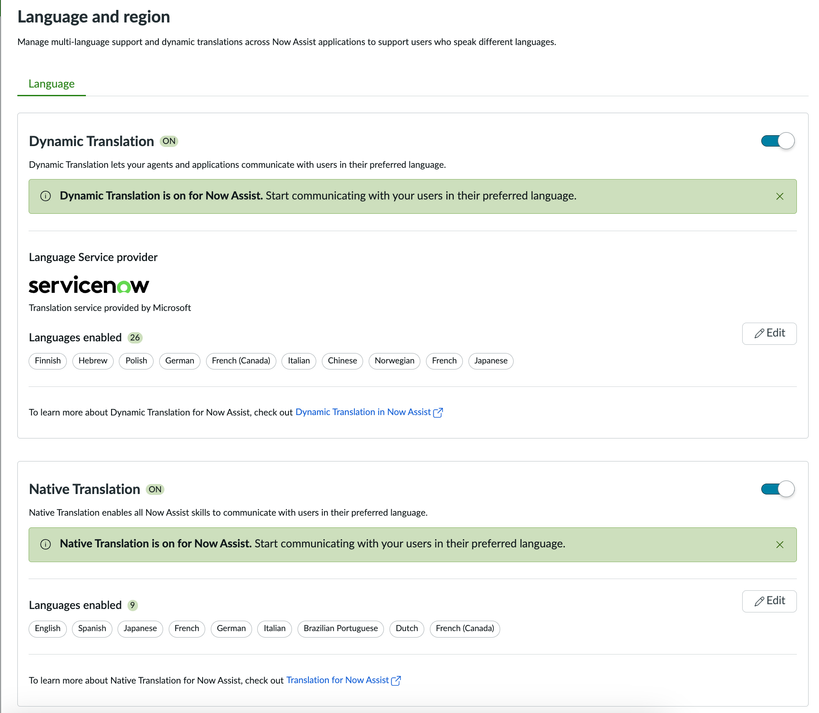The width and height of the screenshot is (819, 713).
Task: Dismiss the Dynamic Translation notification banner
Action: click(780, 196)
